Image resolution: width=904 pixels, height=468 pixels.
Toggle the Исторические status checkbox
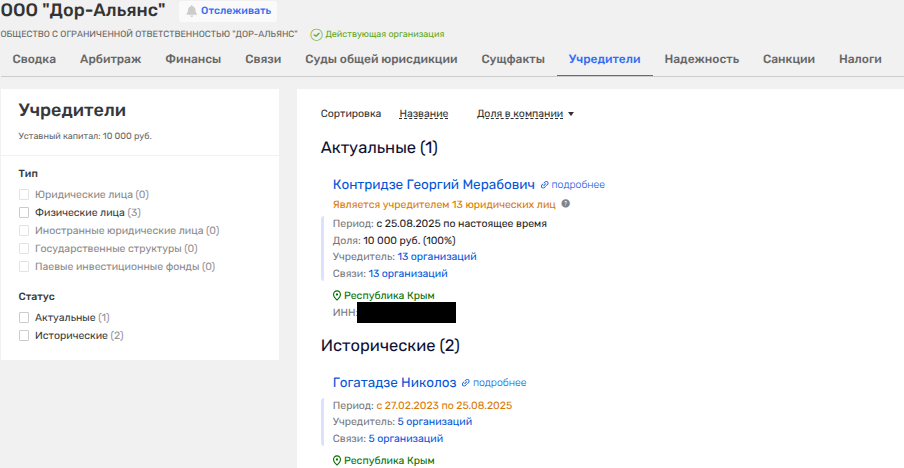coord(24,335)
